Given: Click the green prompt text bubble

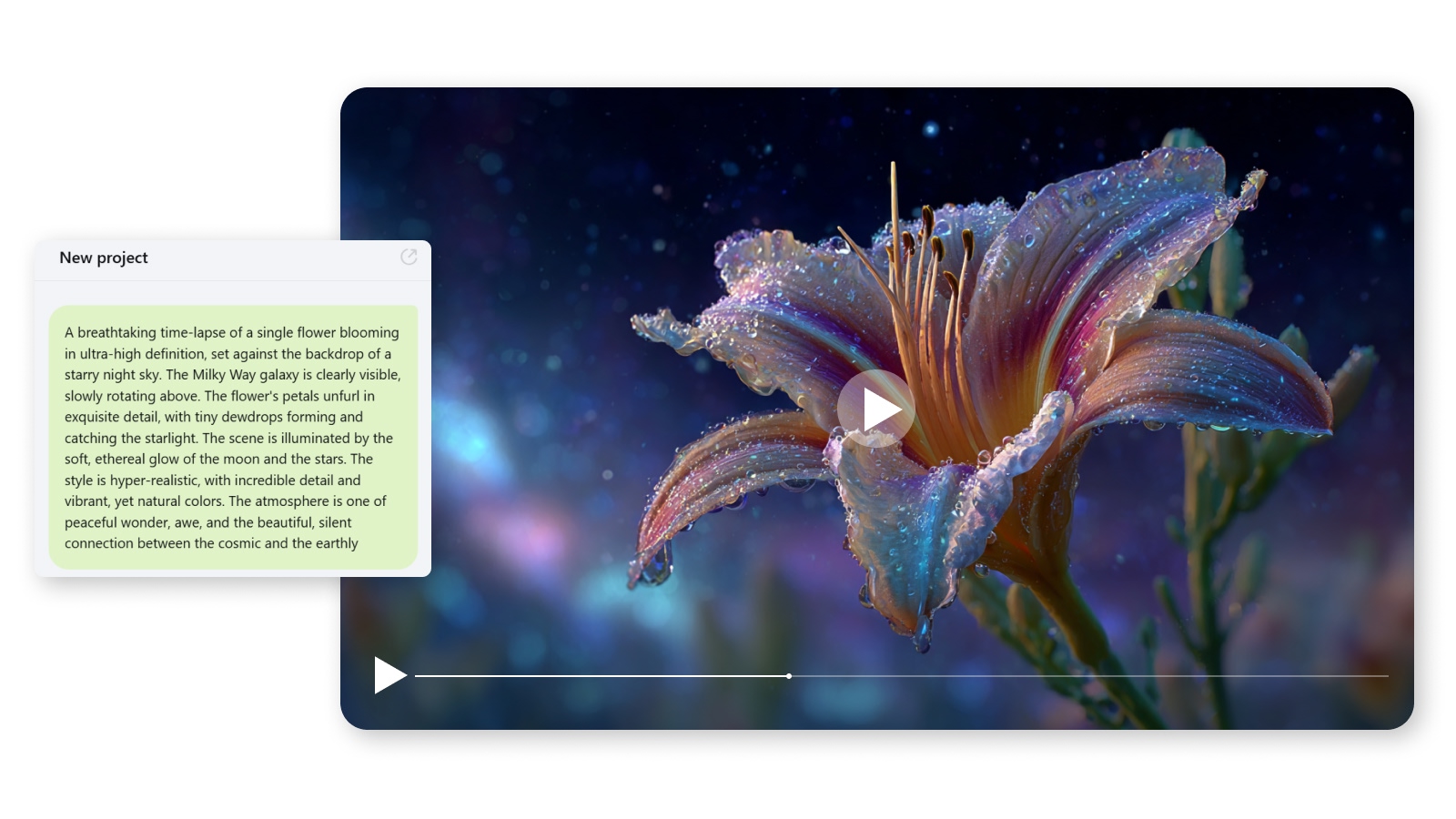Looking at the screenshot, I should pos(233,438).
